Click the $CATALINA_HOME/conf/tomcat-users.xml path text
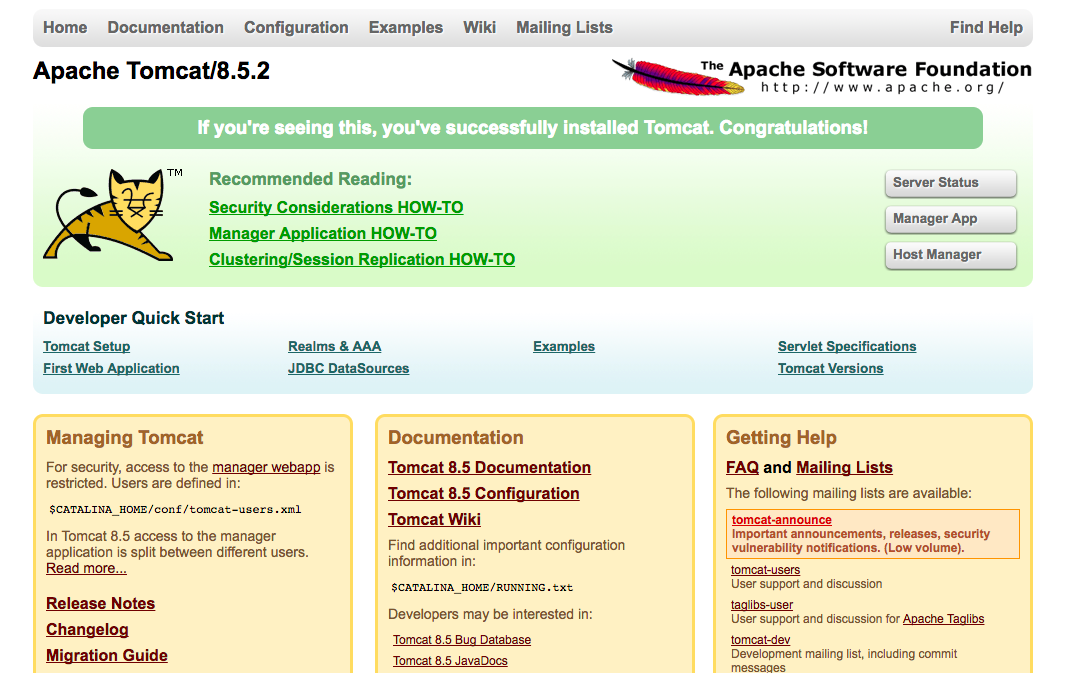 pyautogui.click(x=175, y=510)
